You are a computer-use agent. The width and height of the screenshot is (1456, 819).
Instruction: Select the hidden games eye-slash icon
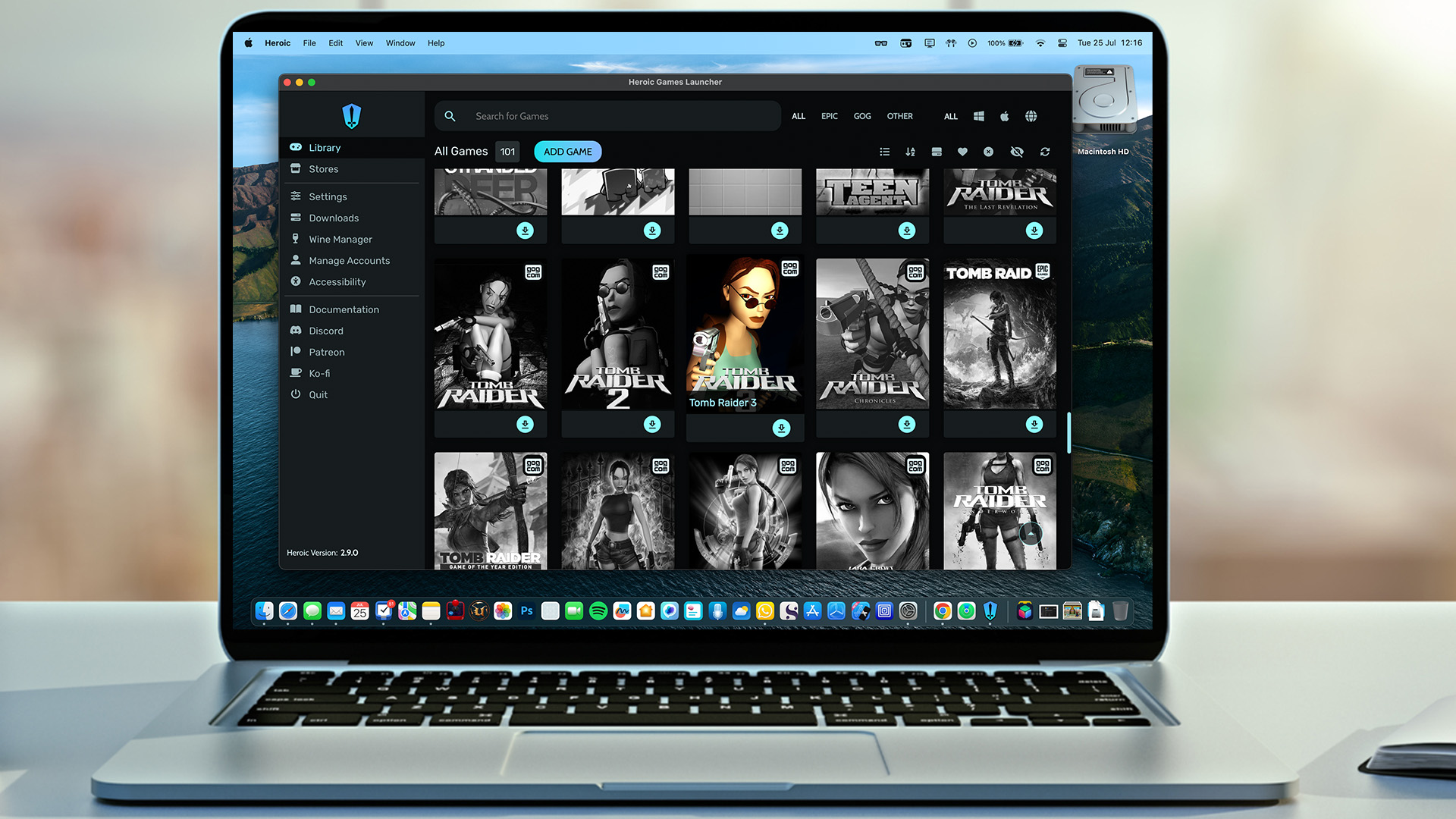(x=1016, y=150)
